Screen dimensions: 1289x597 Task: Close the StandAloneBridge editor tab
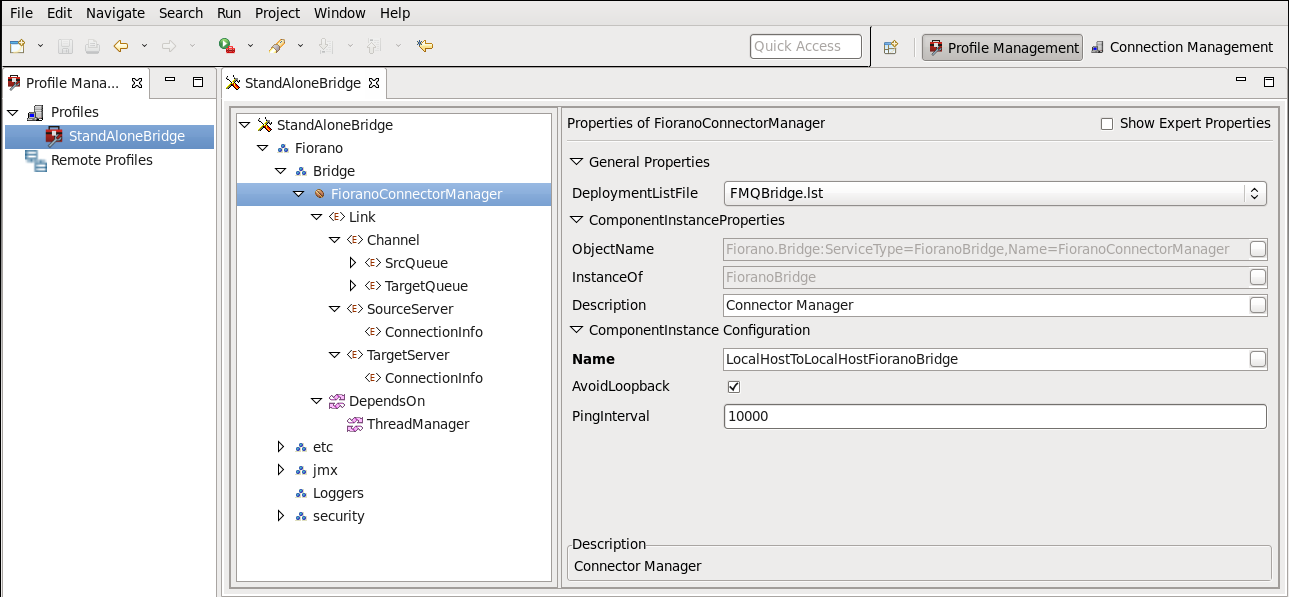click(x=375, y=83)
